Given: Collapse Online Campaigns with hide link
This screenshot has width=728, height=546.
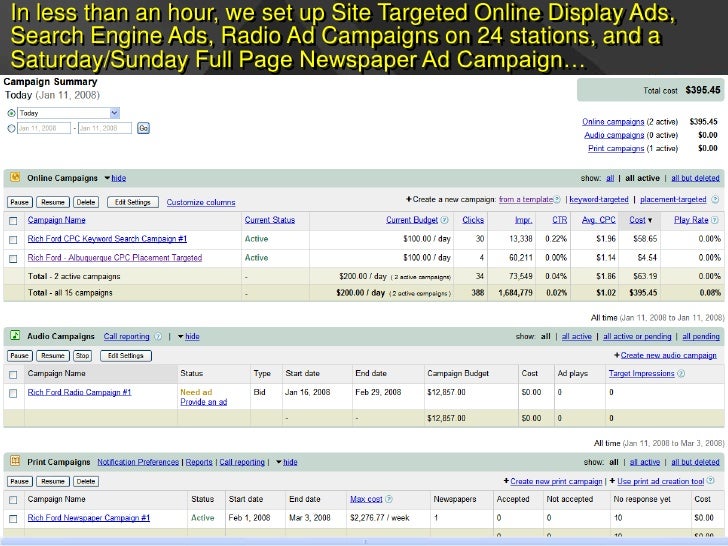Looking at the screenshot, I should point(118,178).
